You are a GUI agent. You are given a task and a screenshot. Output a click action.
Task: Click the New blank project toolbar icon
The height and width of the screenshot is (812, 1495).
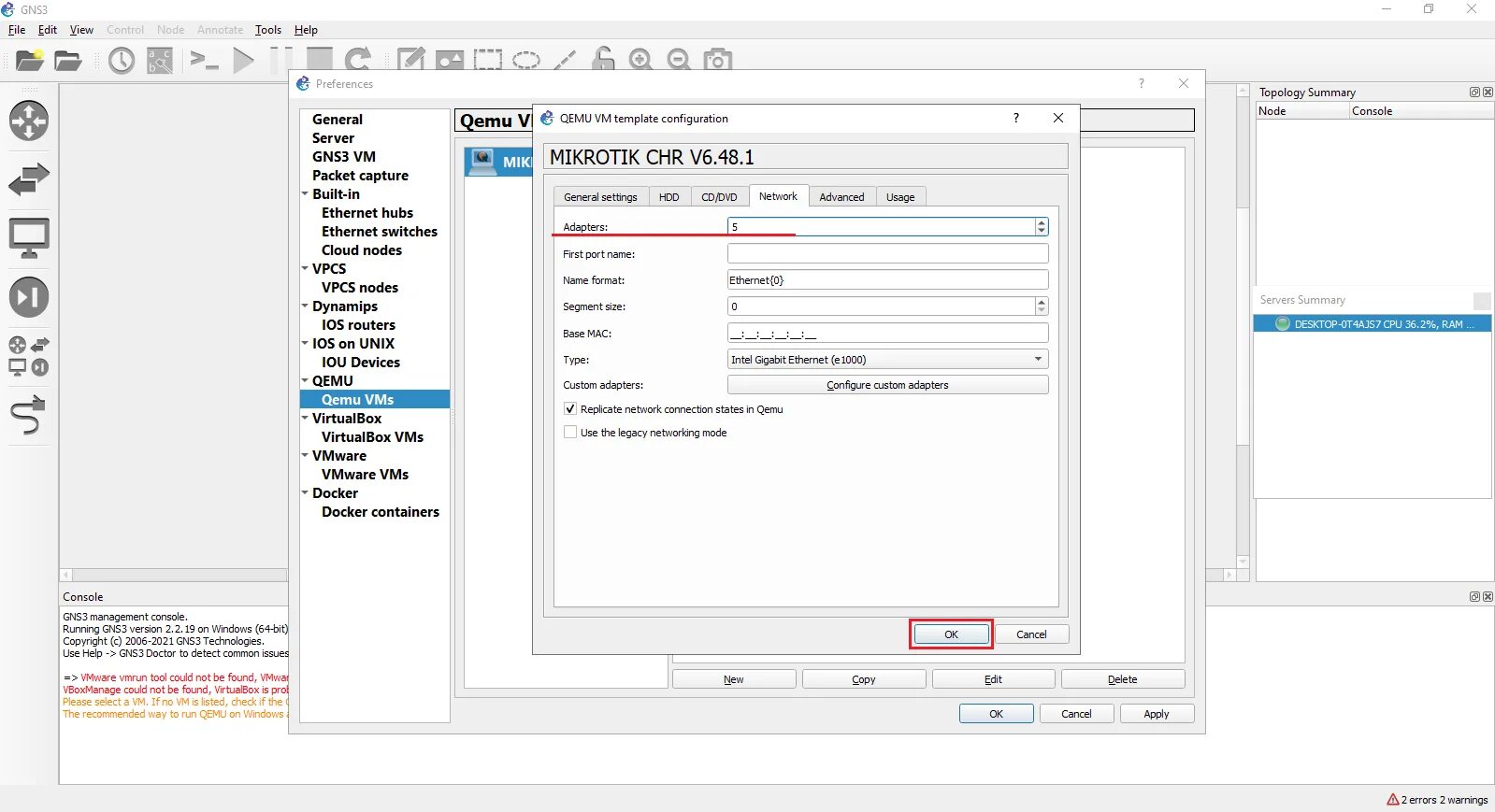30,61
